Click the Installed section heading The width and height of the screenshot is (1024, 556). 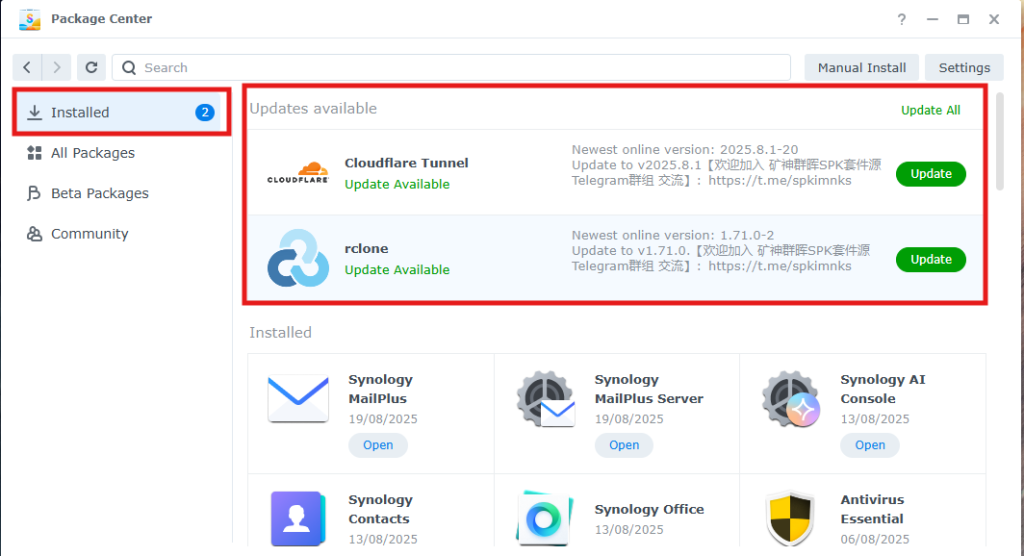coord(280,333)
